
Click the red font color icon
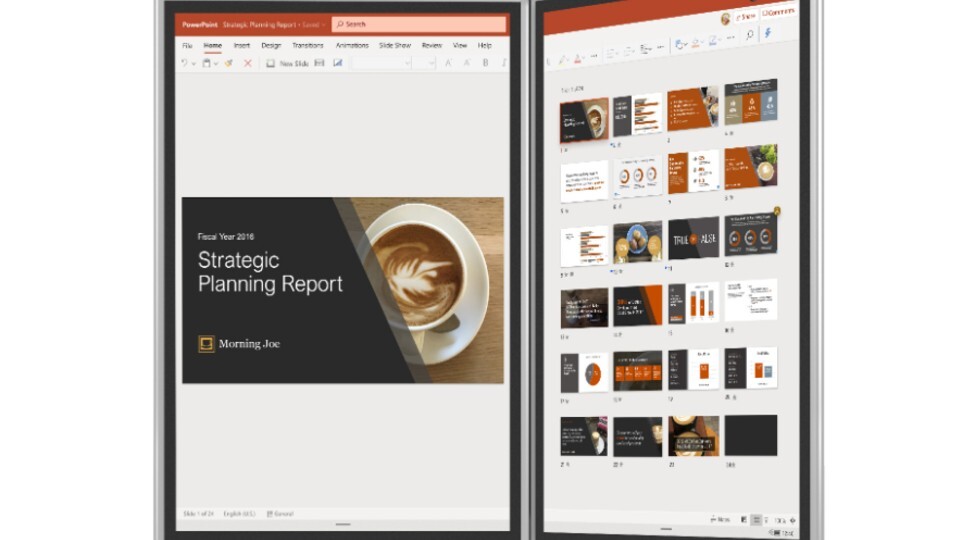click(577, 58)
